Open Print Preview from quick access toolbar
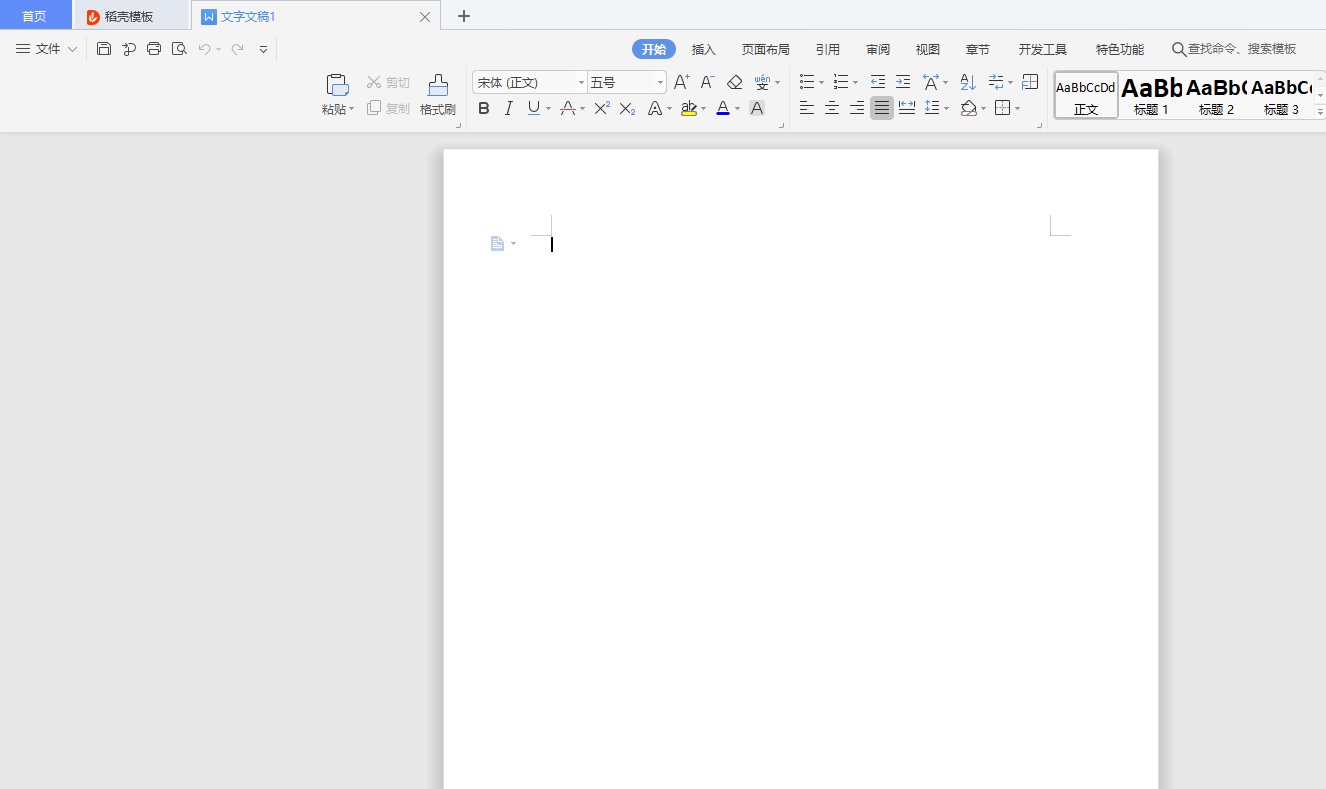The height and width of the screenshot is (789, 1326). coord(179,48)
